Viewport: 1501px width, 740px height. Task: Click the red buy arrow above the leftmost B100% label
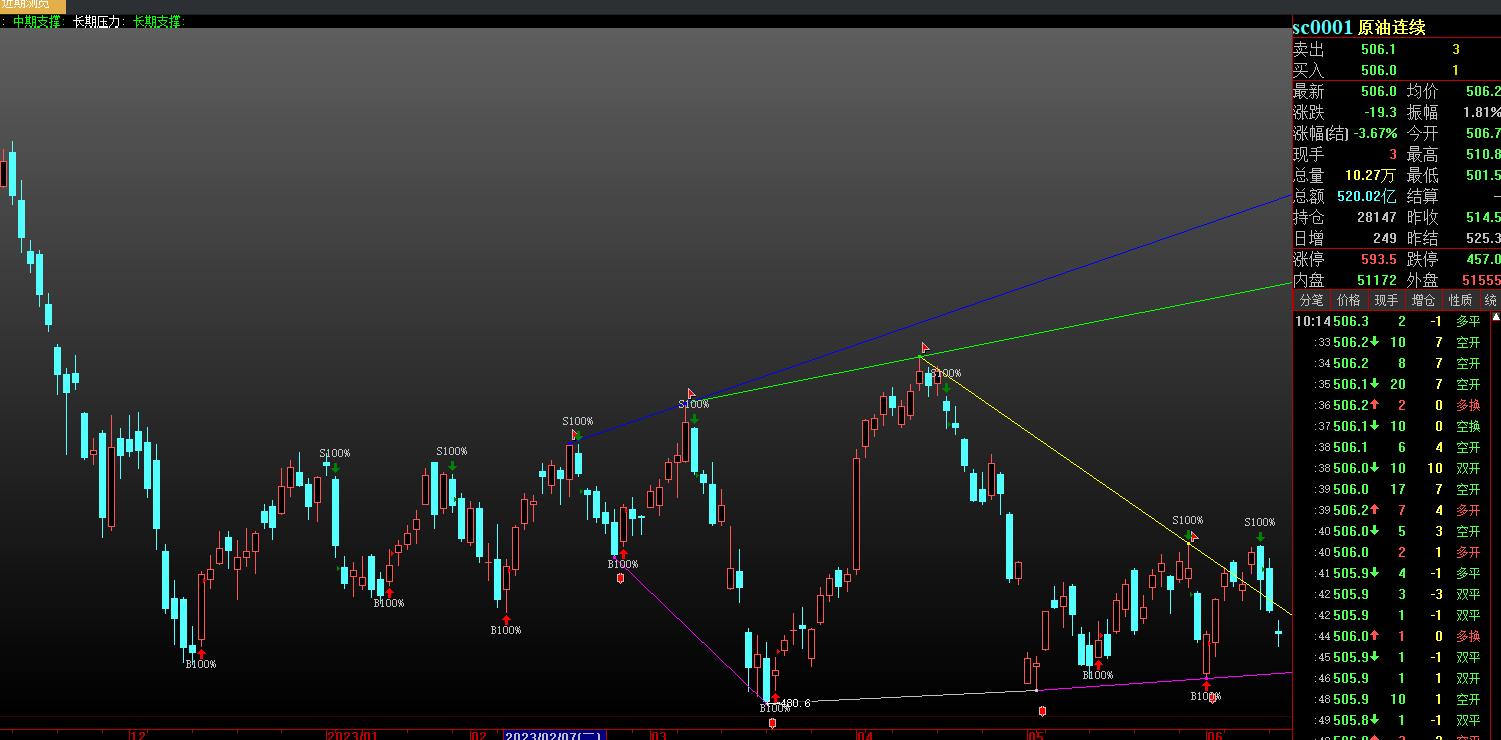[x=201, y=654]
